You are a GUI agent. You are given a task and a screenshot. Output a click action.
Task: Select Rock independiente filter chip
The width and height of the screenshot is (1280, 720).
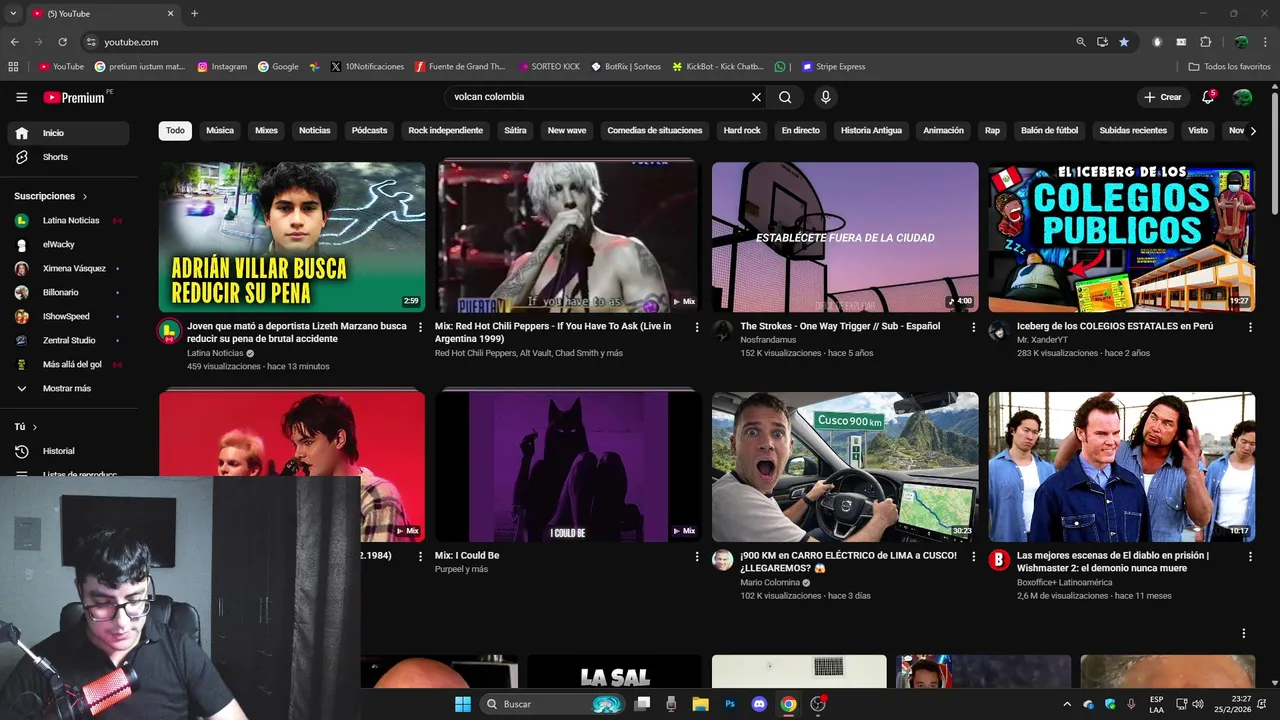point(445,130)
